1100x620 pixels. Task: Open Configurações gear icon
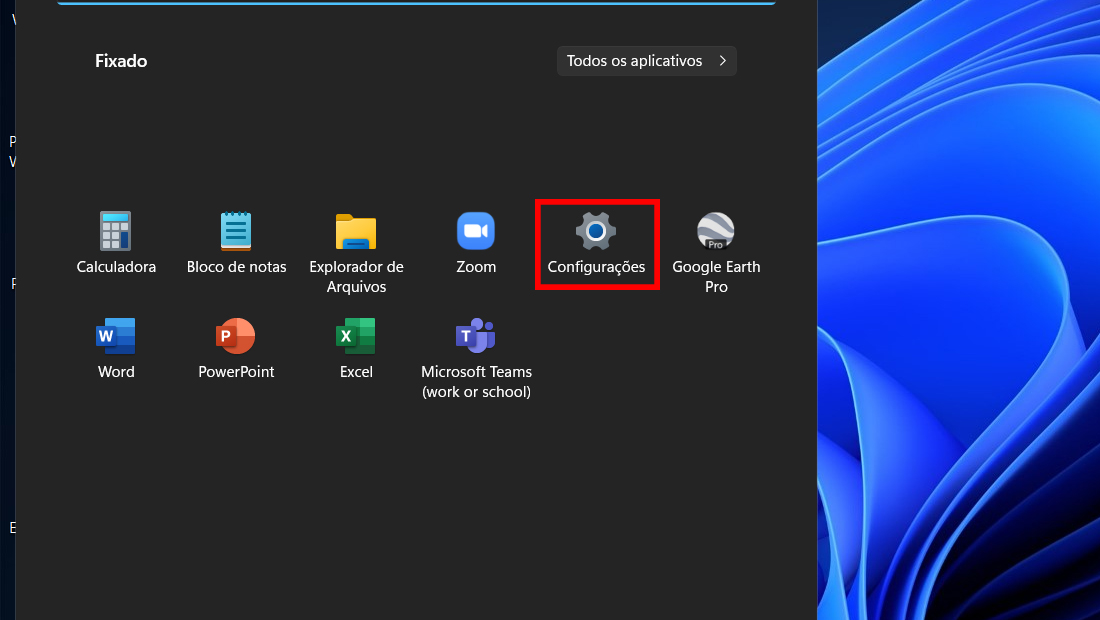pos(596,231)
